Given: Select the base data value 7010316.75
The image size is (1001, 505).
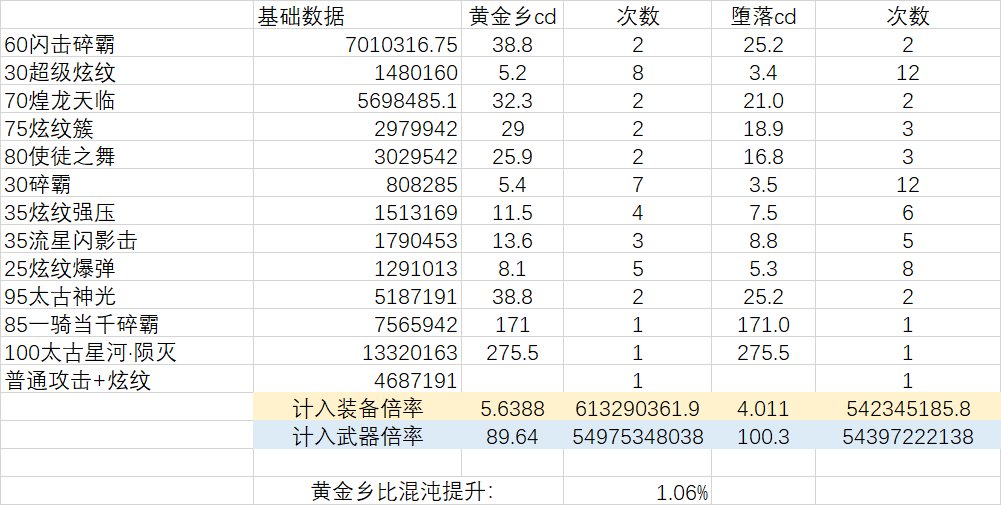Looking at the screenshot, I should tap(358, 43).
